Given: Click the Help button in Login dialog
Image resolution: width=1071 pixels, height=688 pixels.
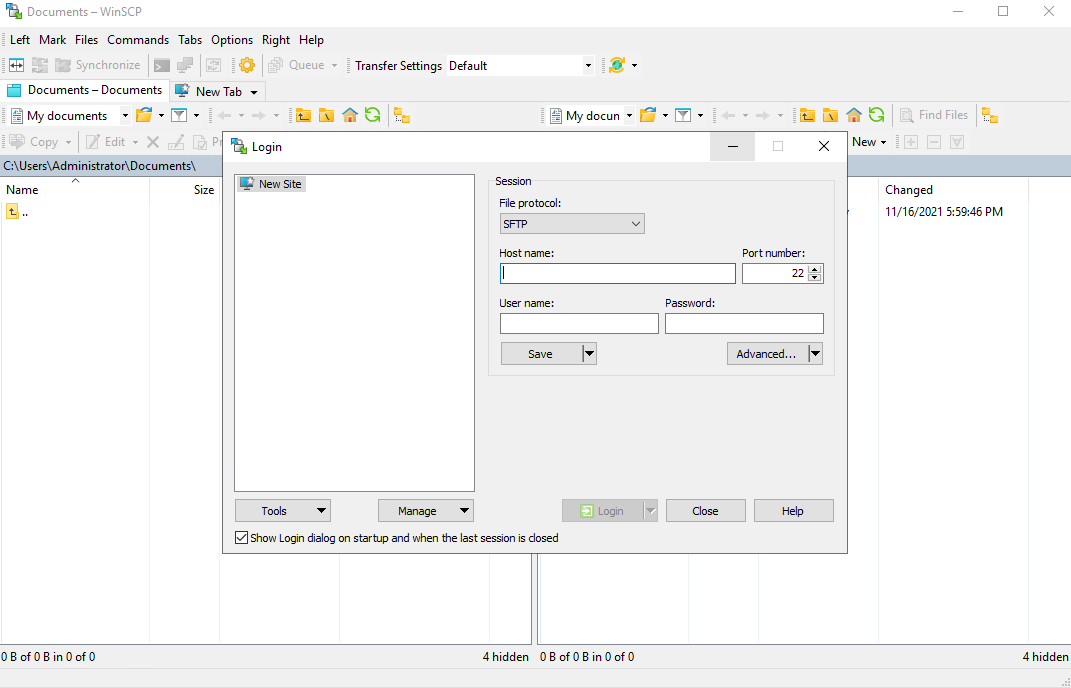Looking at the screenshot, I should [x=793, y=511].
